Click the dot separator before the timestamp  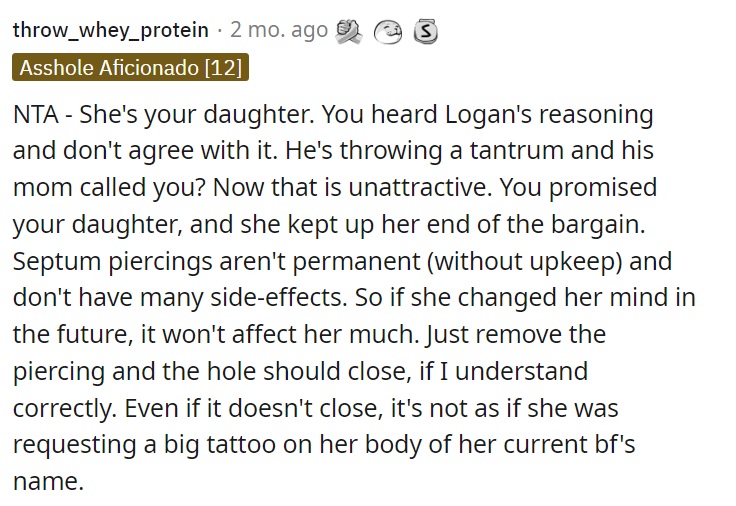pos(219,31)
